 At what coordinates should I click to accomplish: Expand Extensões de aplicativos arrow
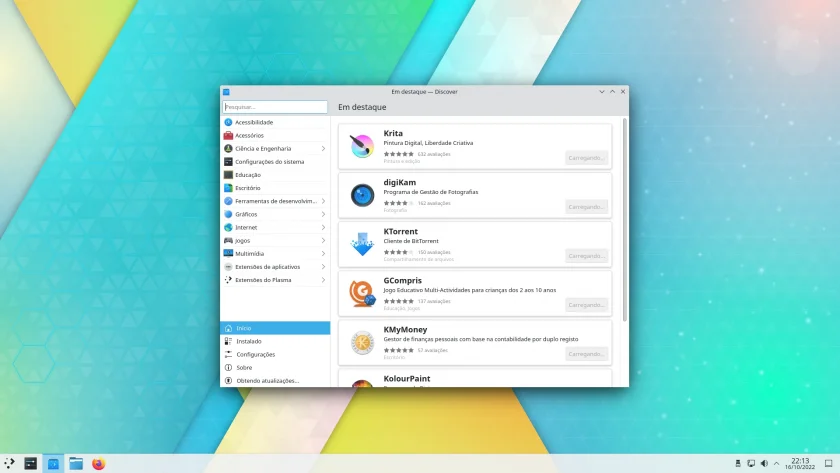pyautogui.click(x=323, y=267)
